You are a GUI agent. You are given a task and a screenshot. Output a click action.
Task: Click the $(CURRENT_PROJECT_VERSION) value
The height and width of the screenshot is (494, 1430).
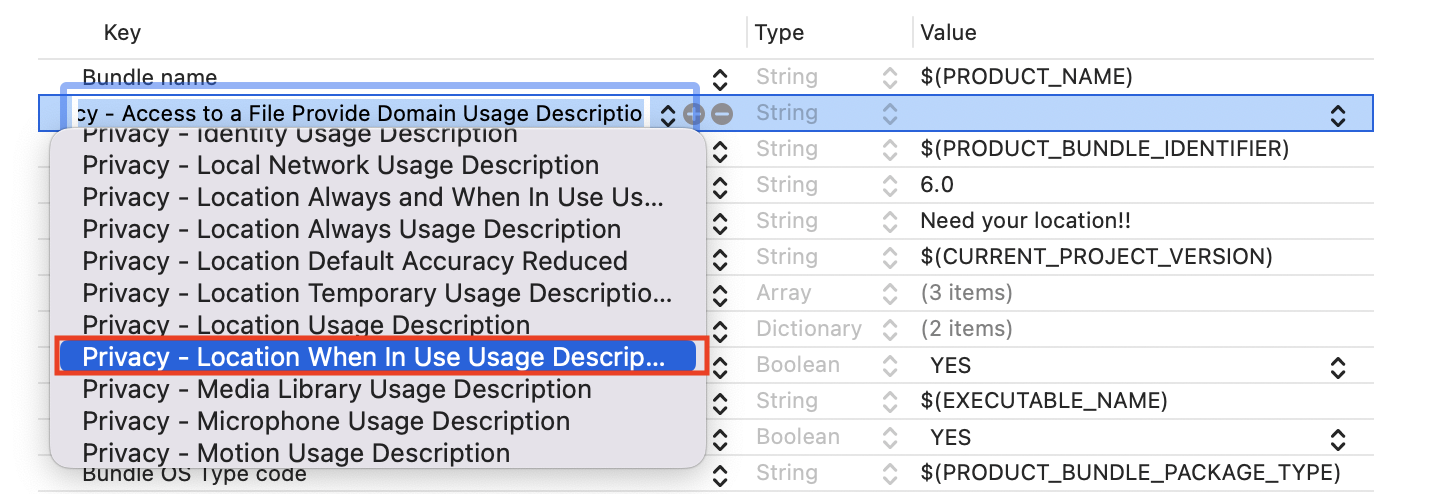point(1096,258)
